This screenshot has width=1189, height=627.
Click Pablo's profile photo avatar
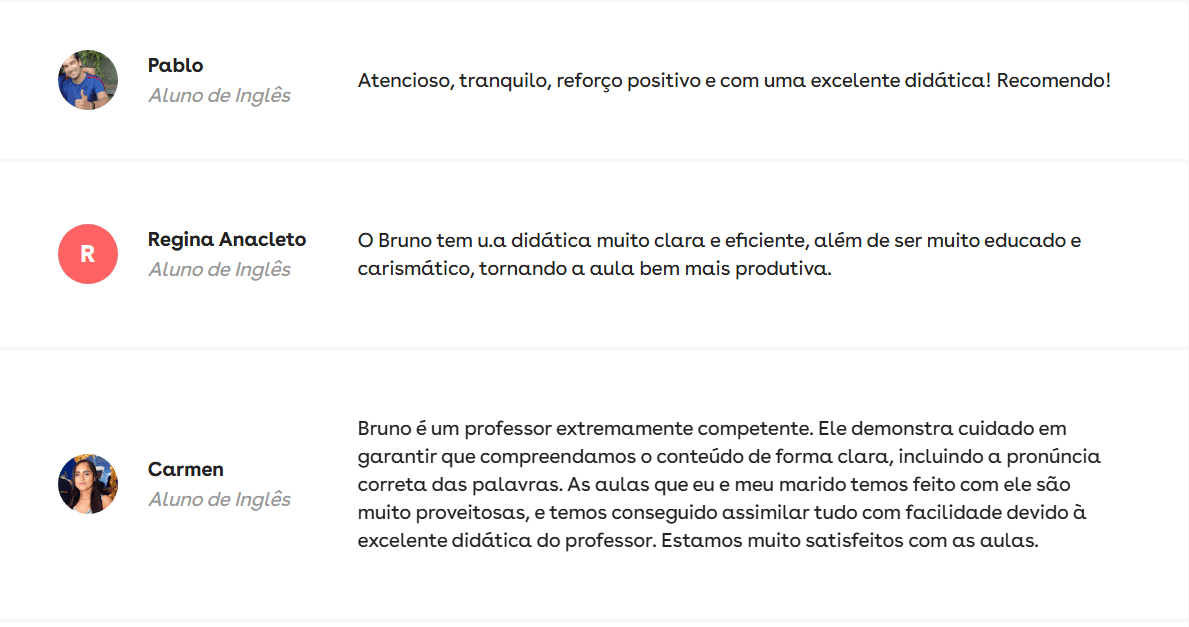click(x=88, y=80)
